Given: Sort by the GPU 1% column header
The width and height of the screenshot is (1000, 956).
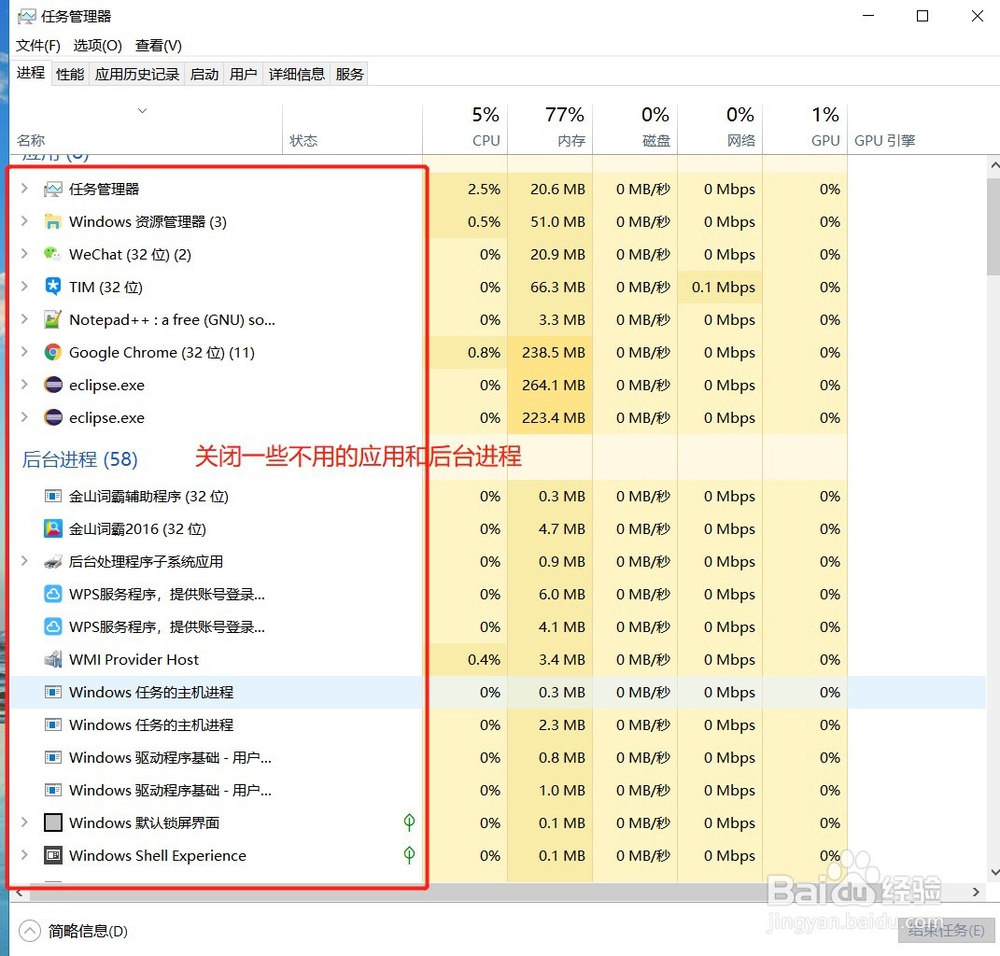Looking at the screenshot, I should click(805, 128).
